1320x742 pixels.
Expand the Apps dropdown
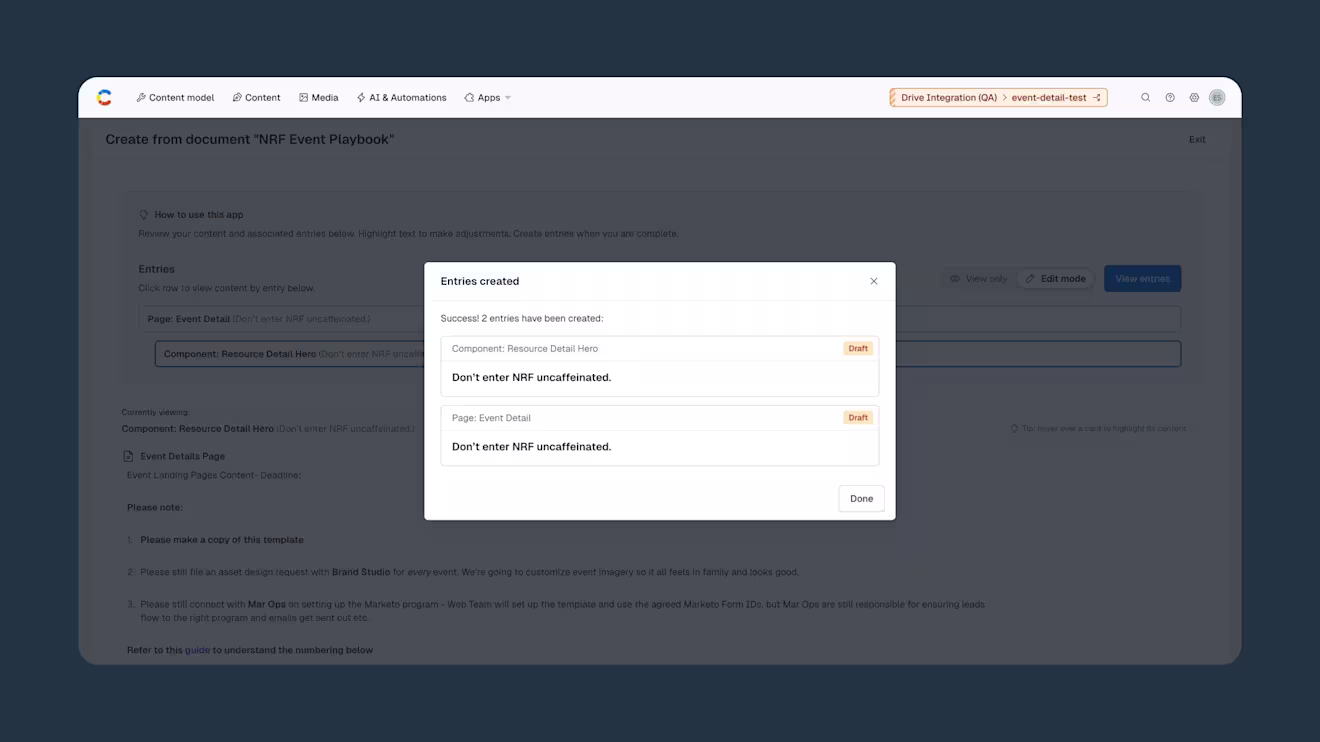click(x=487, y=98)
